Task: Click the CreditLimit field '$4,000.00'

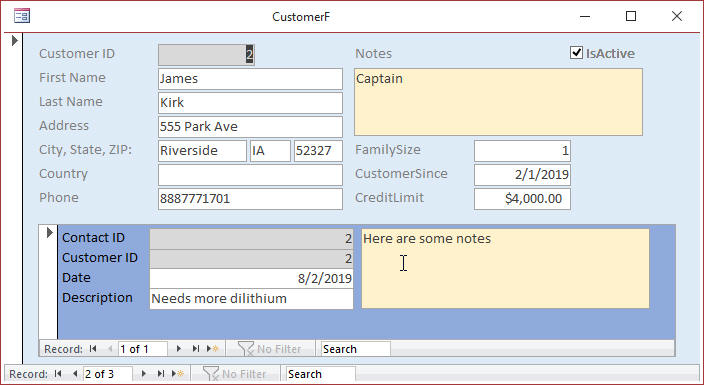Action: [x=522, y=199]
